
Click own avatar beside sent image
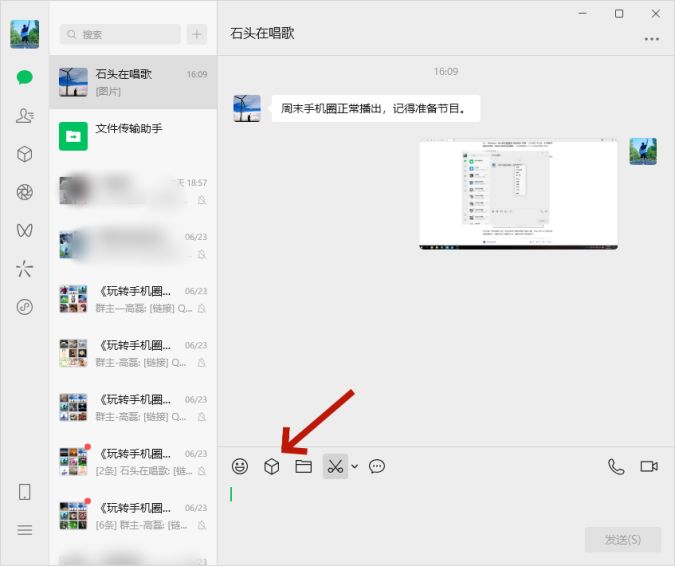tap(643, 152)
